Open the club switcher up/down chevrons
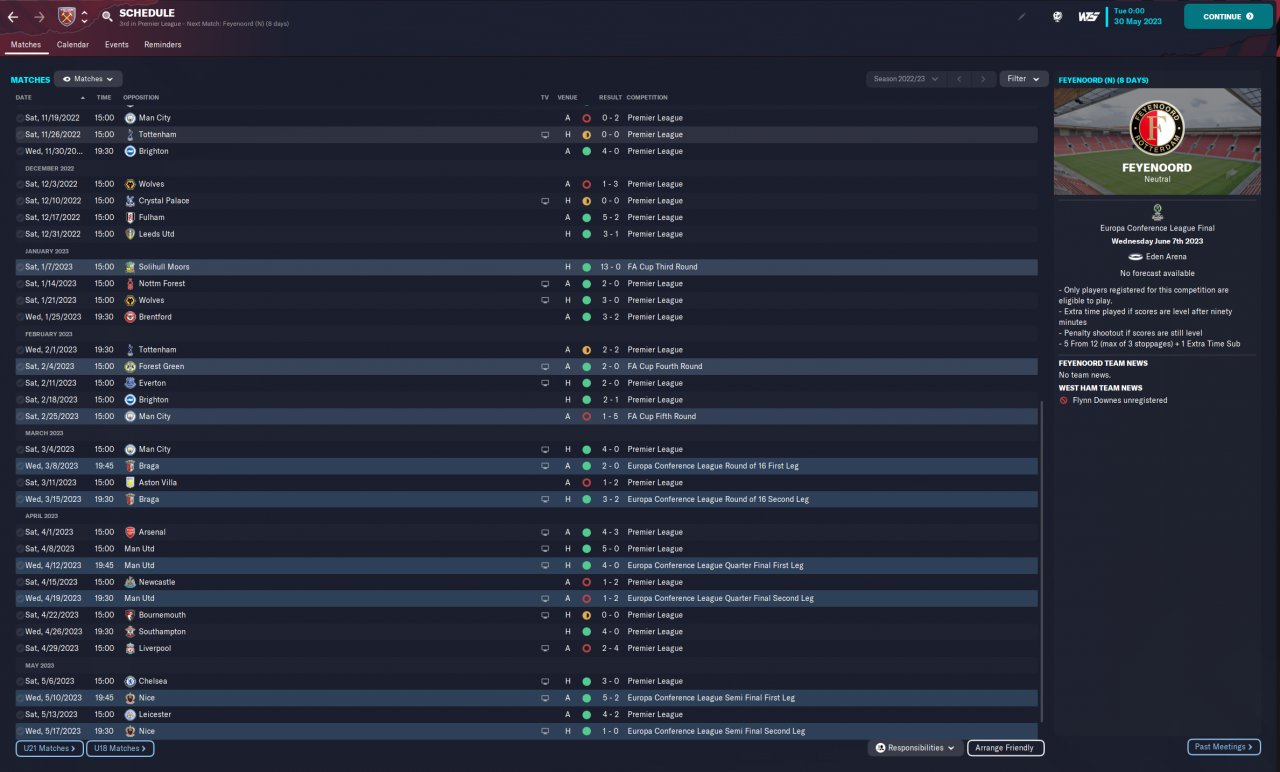Viewport: 1280px width, 772px height. (84, 17)
